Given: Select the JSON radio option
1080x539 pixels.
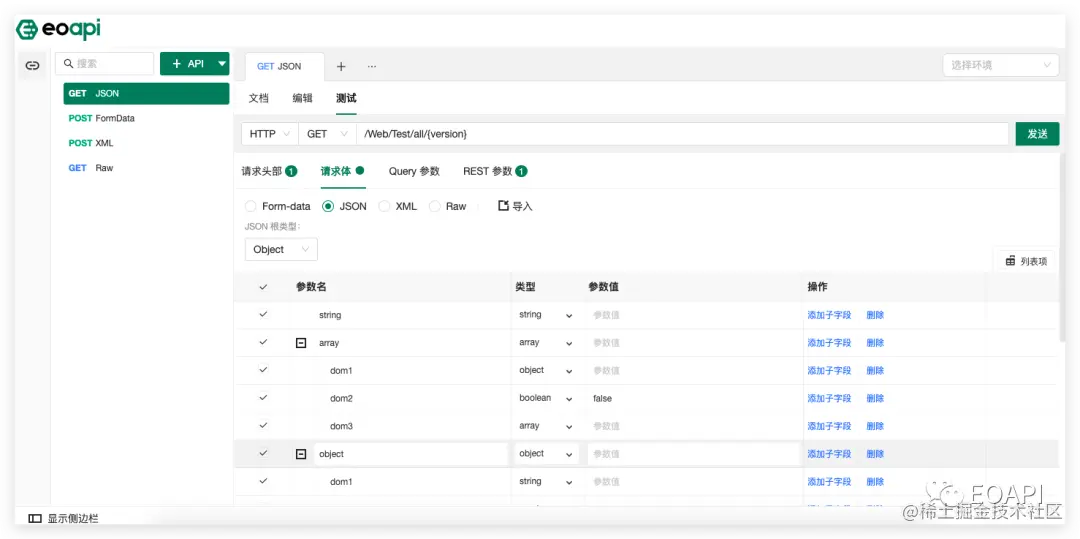Looking at the screenshot, I should (x=328, y=206).
